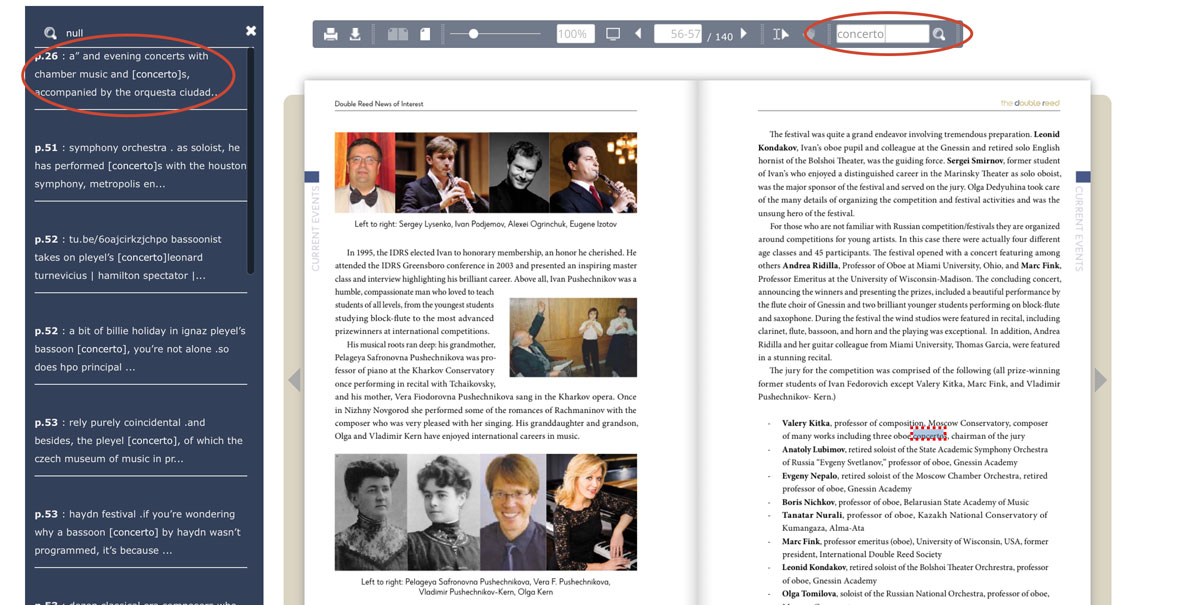Image resolution: width=1200 pixels, height=605 pixels.
Task: Flip to next page with right arrow
Action: [x=1101, y=380]
